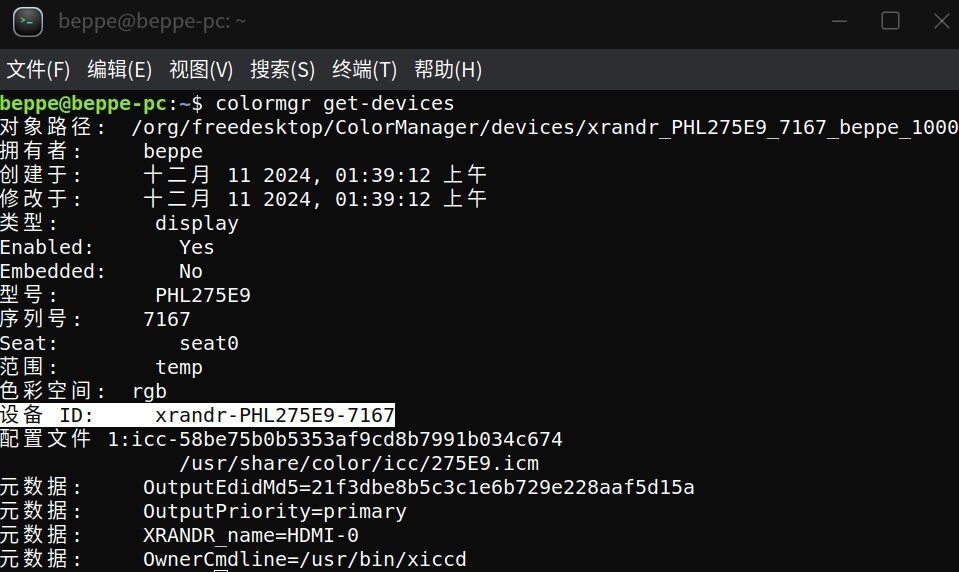959x572 pixels.
Task: Click the /usr/share/color/icc/275E9.icm path
Action: pyautogui.click(x=359, y=464)
